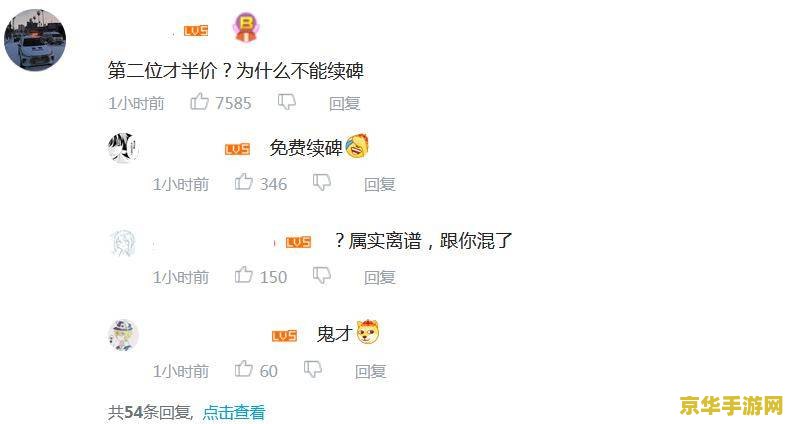Like the 属实离谱 reply with 150 likes
The image size is (789, 424).
244,275
